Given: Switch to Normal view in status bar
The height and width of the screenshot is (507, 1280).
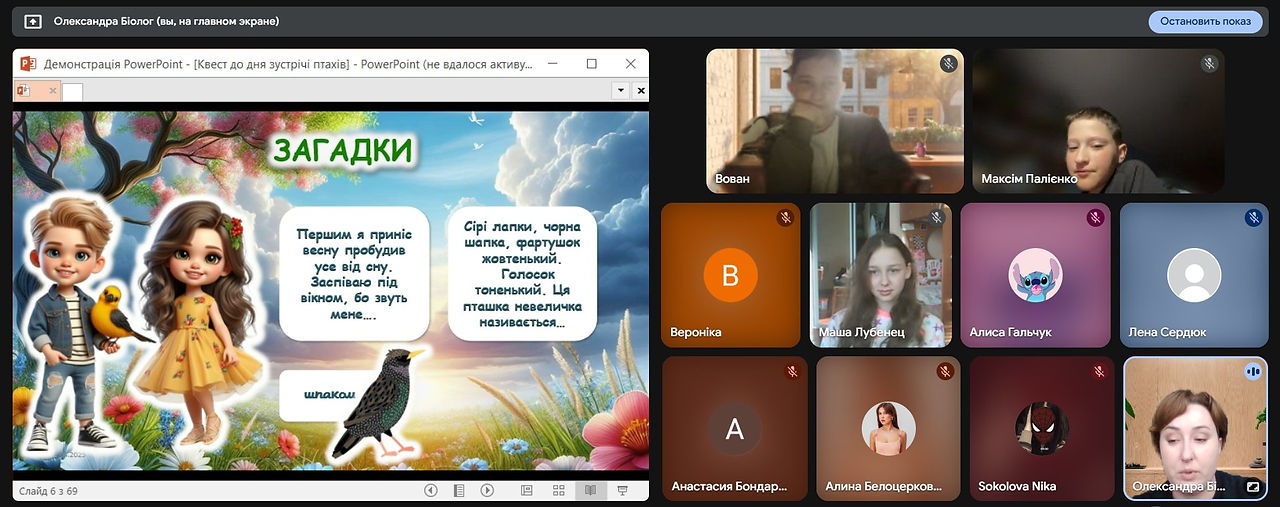Looking at the screenshot, I should [527, 490].
